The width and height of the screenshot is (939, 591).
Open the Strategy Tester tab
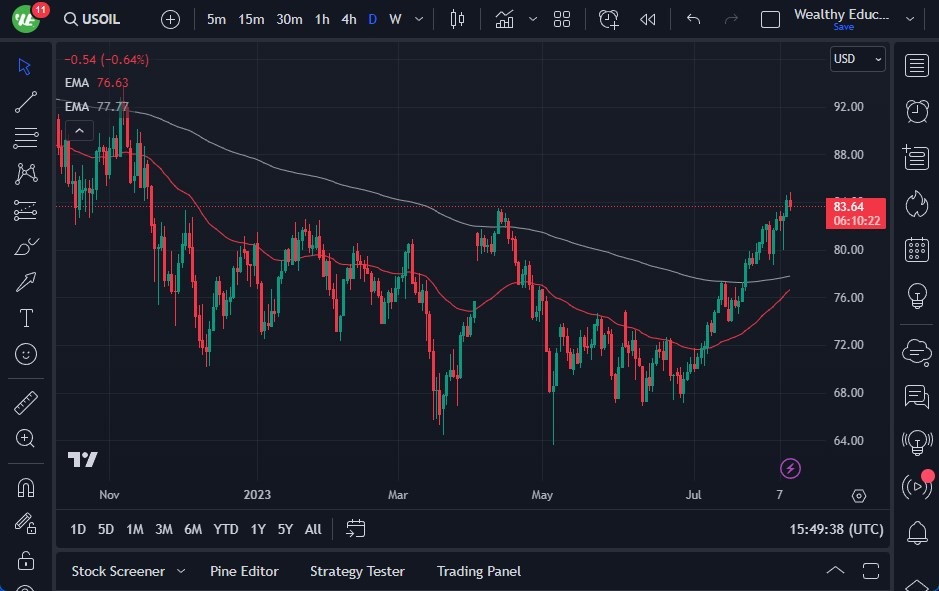point(357,571)
